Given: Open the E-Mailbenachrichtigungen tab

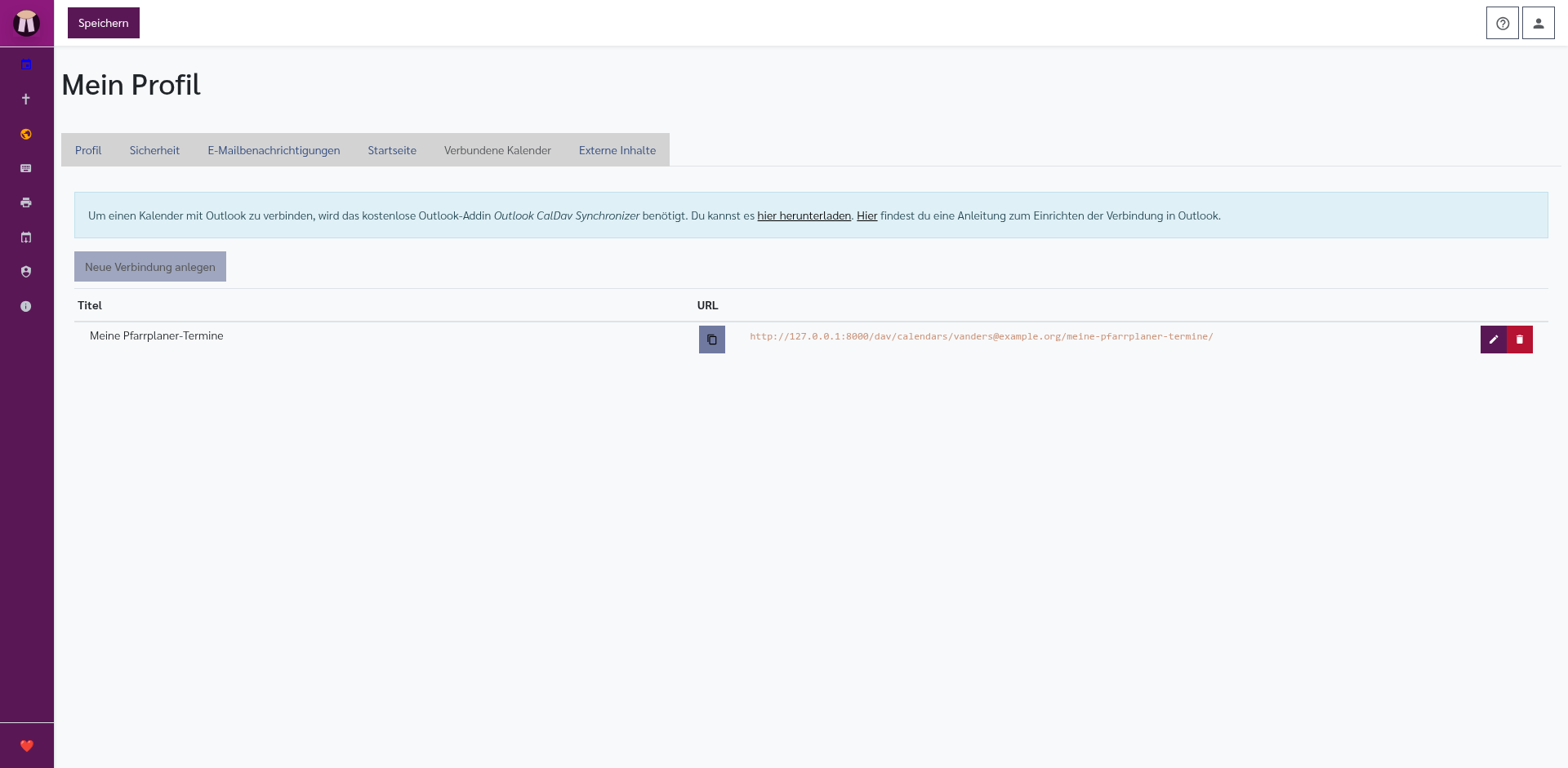Looking at the screenshot, I should pos(274,150).
